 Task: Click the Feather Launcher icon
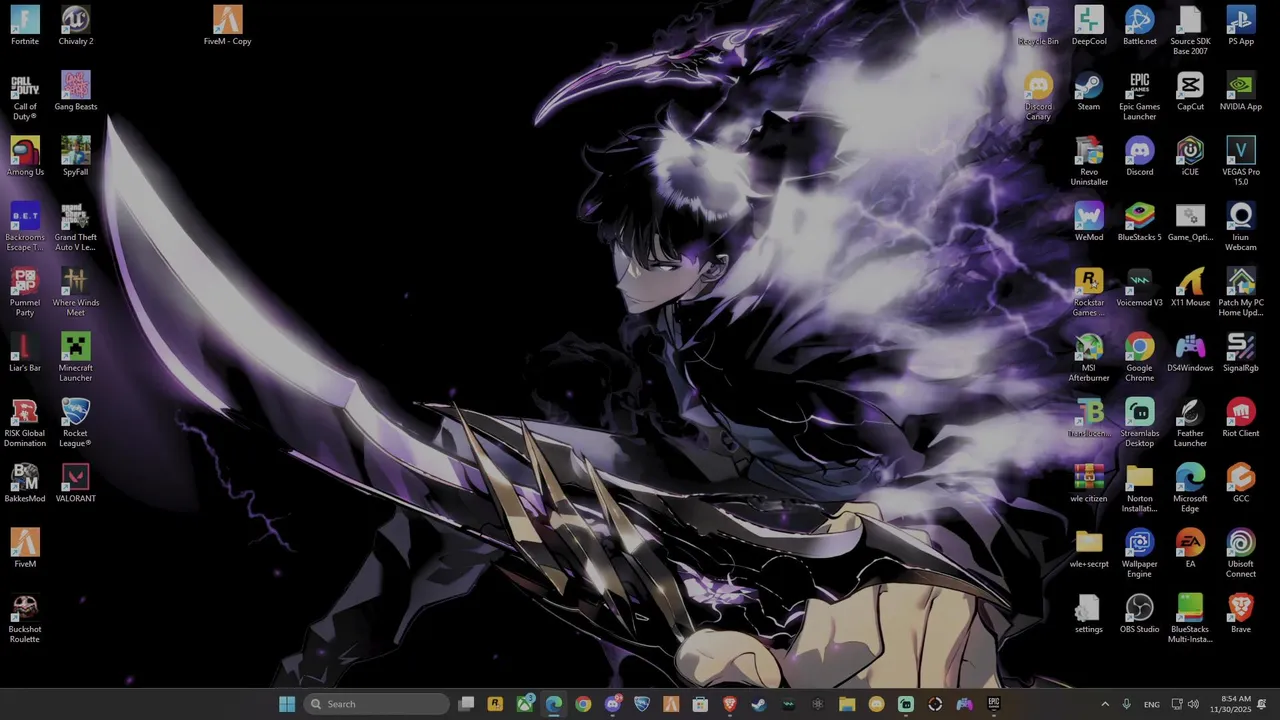1190,423
